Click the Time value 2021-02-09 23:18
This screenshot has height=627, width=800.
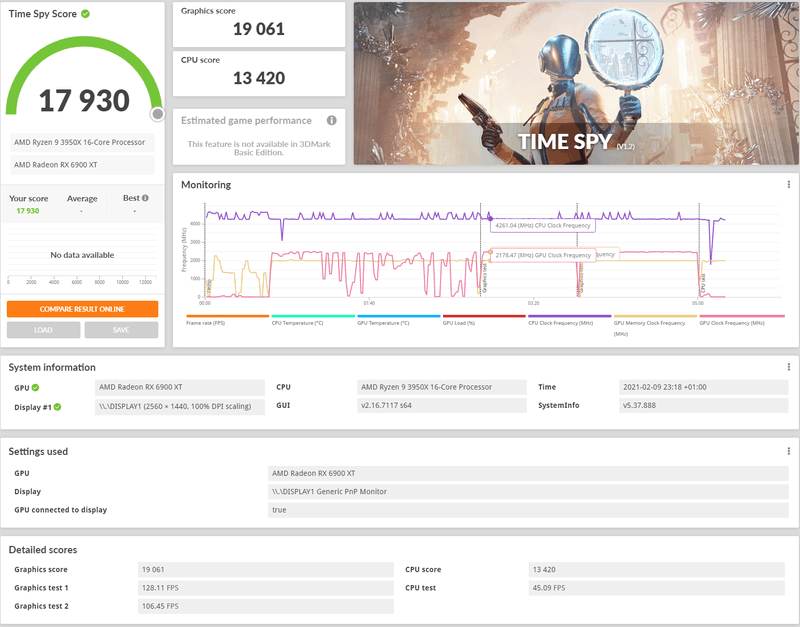tap(704, 387)
